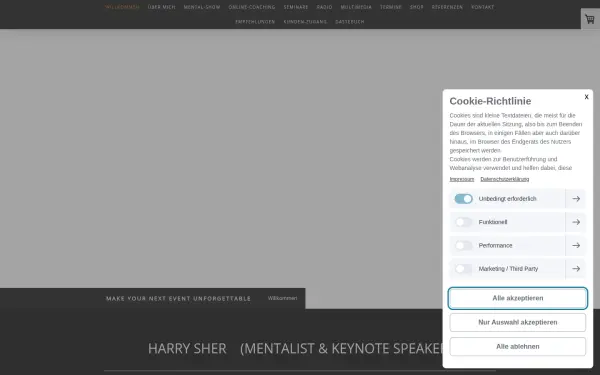Open the Mental-Show menu item
The image size is (600, 375).
click(x=202, y=7)
